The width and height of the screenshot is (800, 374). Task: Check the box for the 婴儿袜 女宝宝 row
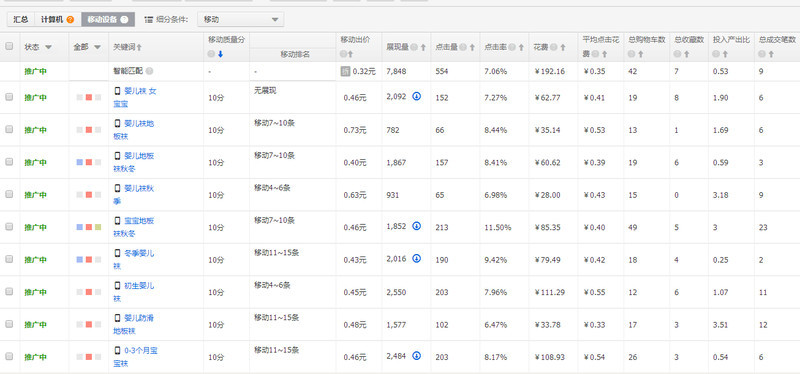9,96
